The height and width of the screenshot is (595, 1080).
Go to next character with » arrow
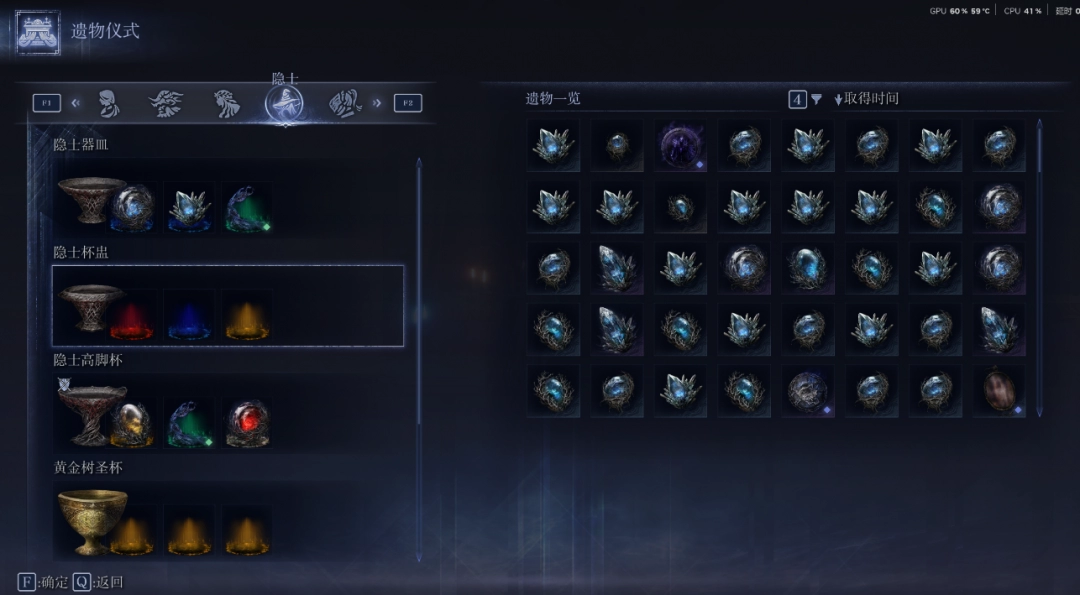[x=377, y=103]
